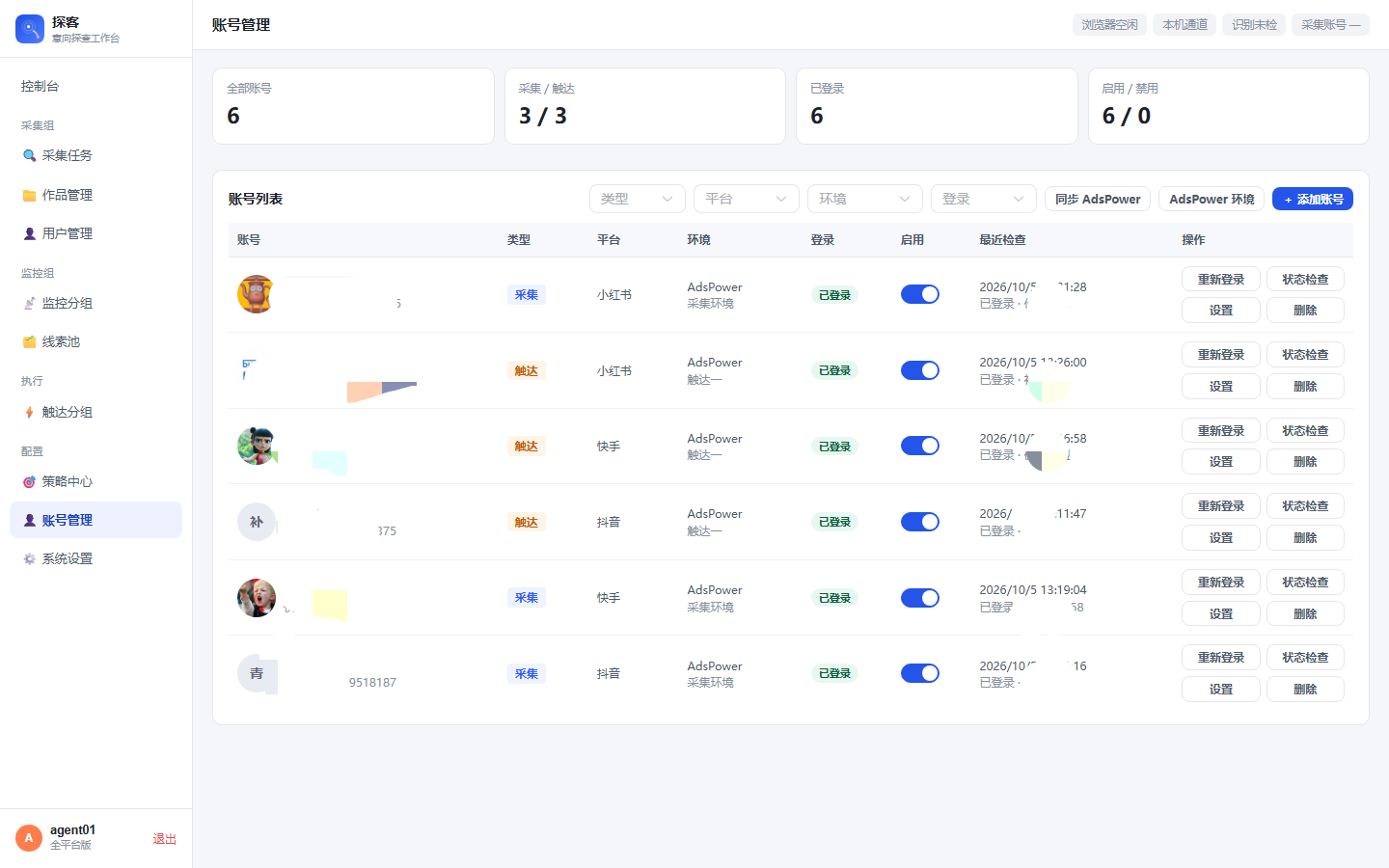Click the folder icon beside 作品管理
The width and height of the screenshot is (1389, 868).
click(x=30, y=195)
